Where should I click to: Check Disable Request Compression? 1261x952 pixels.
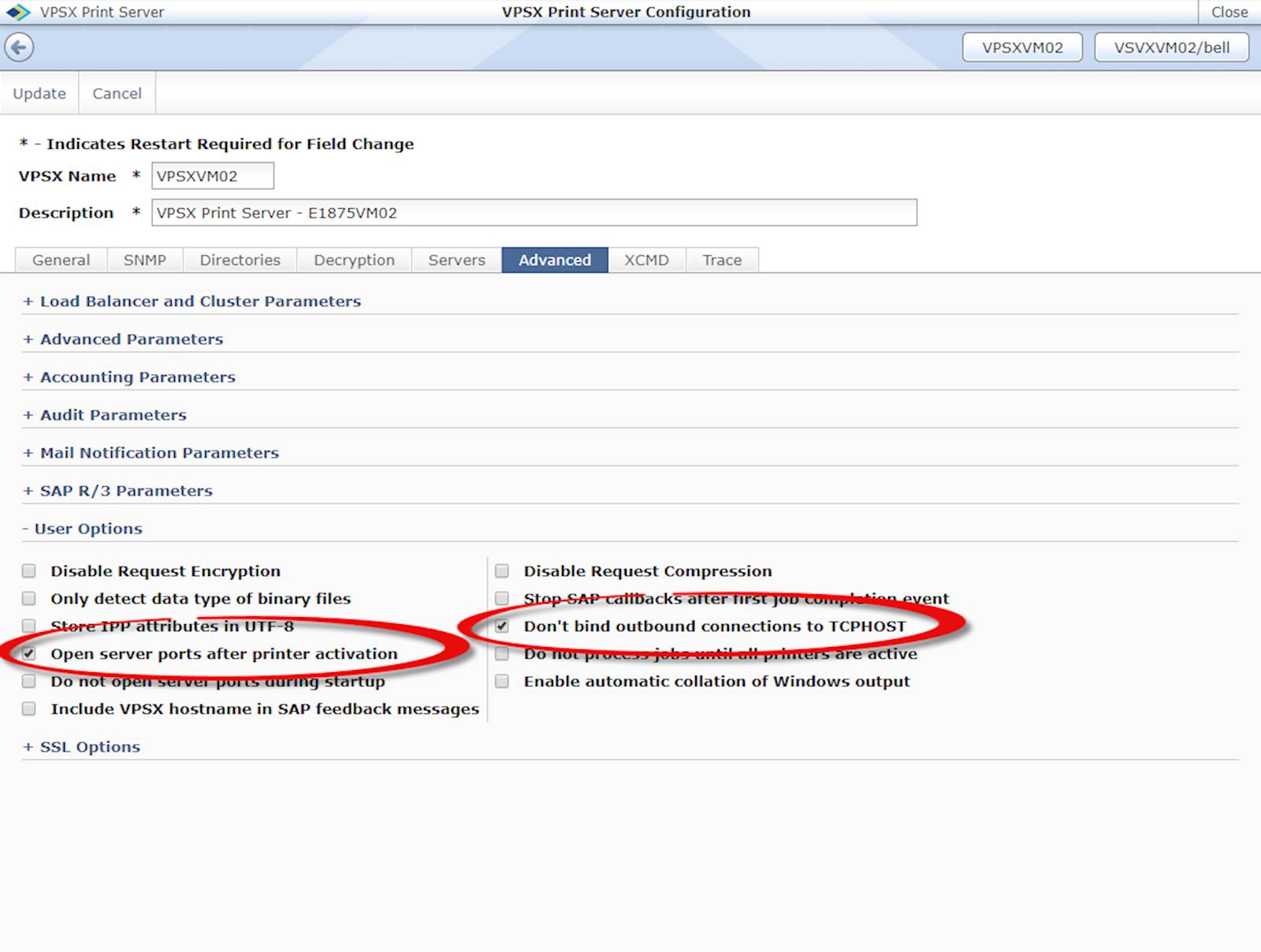[x=502, y=571]
